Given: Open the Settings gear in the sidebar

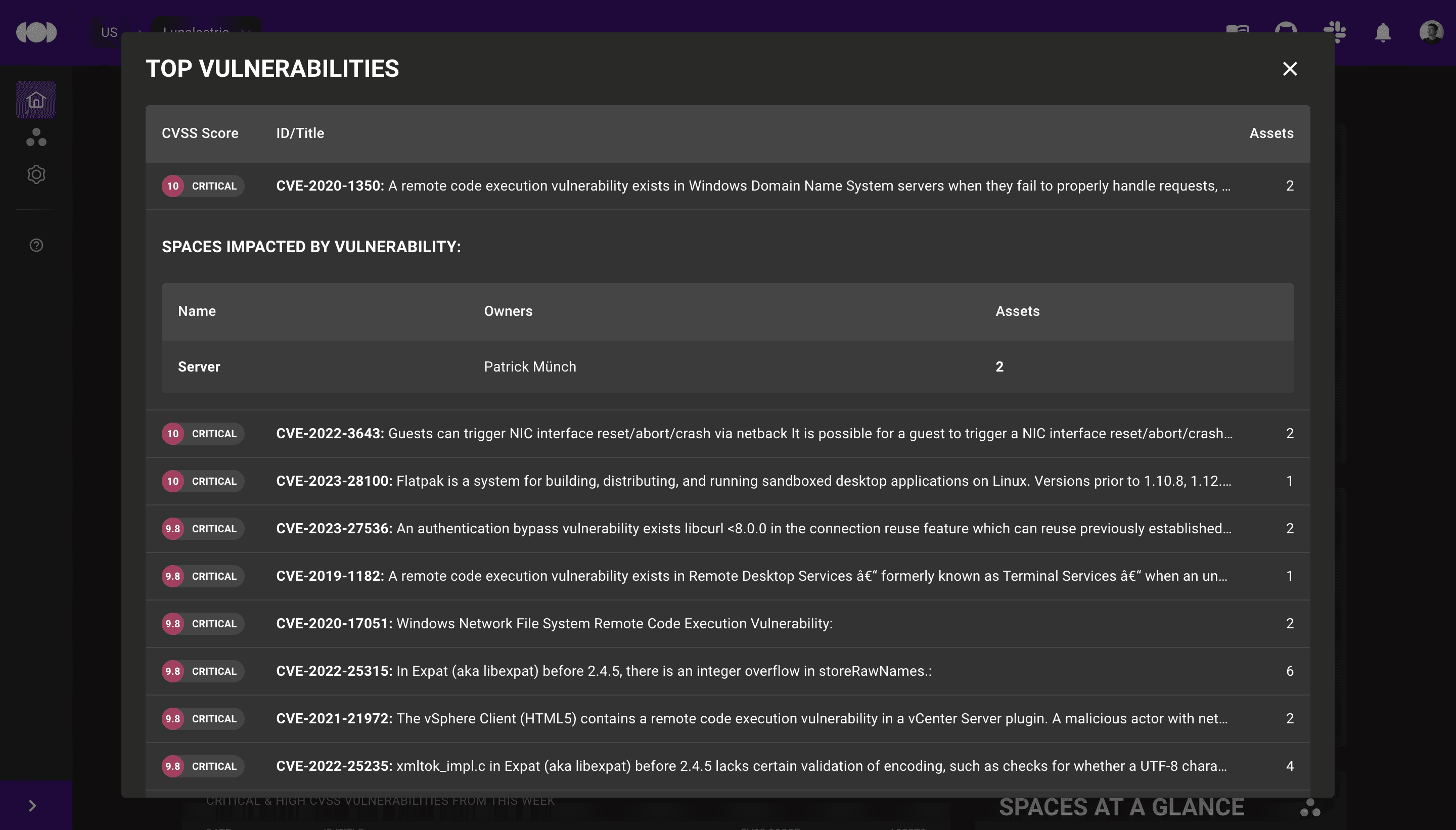Looking at the screenshot, I should pyautogui.click(x=36, y=174).
